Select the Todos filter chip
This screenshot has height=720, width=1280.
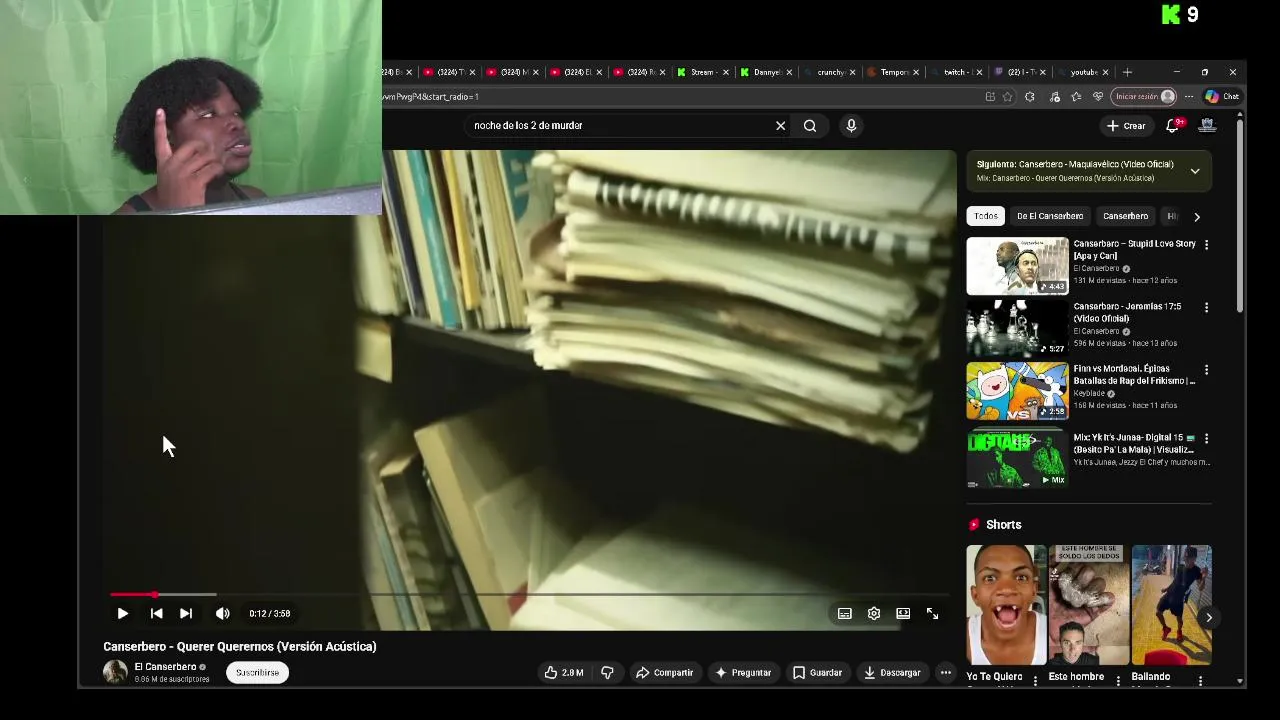pos(986,216)
